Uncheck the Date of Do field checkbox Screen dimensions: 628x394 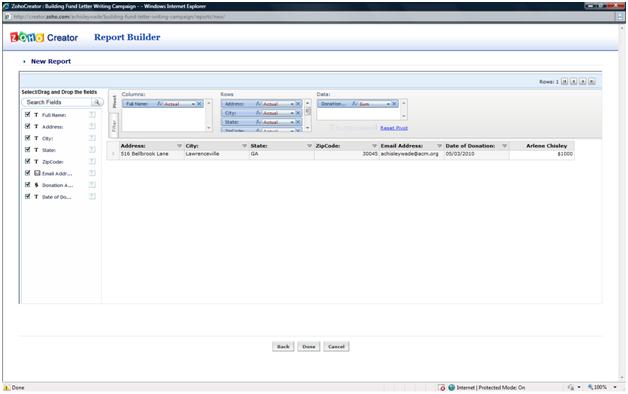pos(28,196)
